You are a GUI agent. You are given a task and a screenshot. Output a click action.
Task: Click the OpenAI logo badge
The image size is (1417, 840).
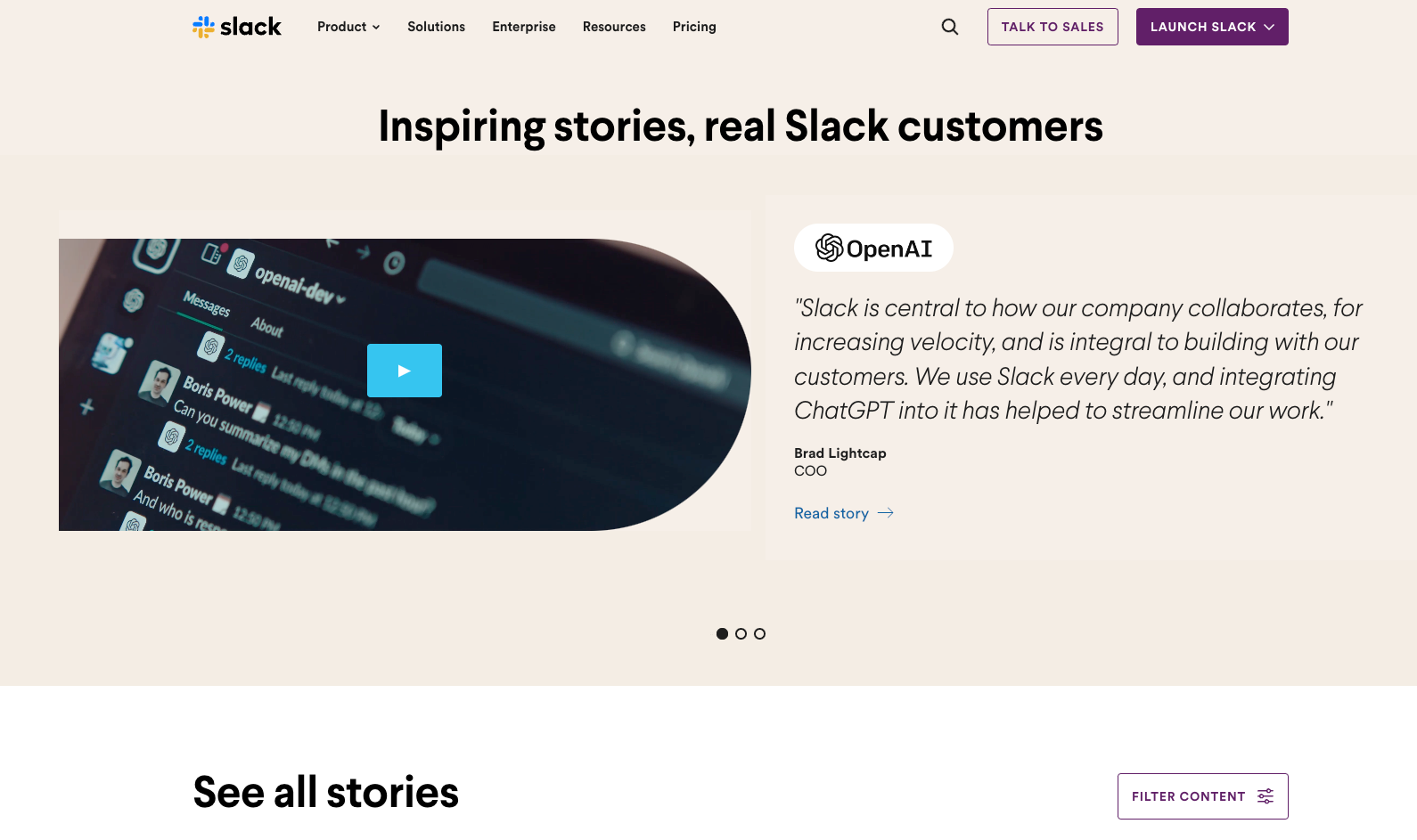tap(873, 248)
